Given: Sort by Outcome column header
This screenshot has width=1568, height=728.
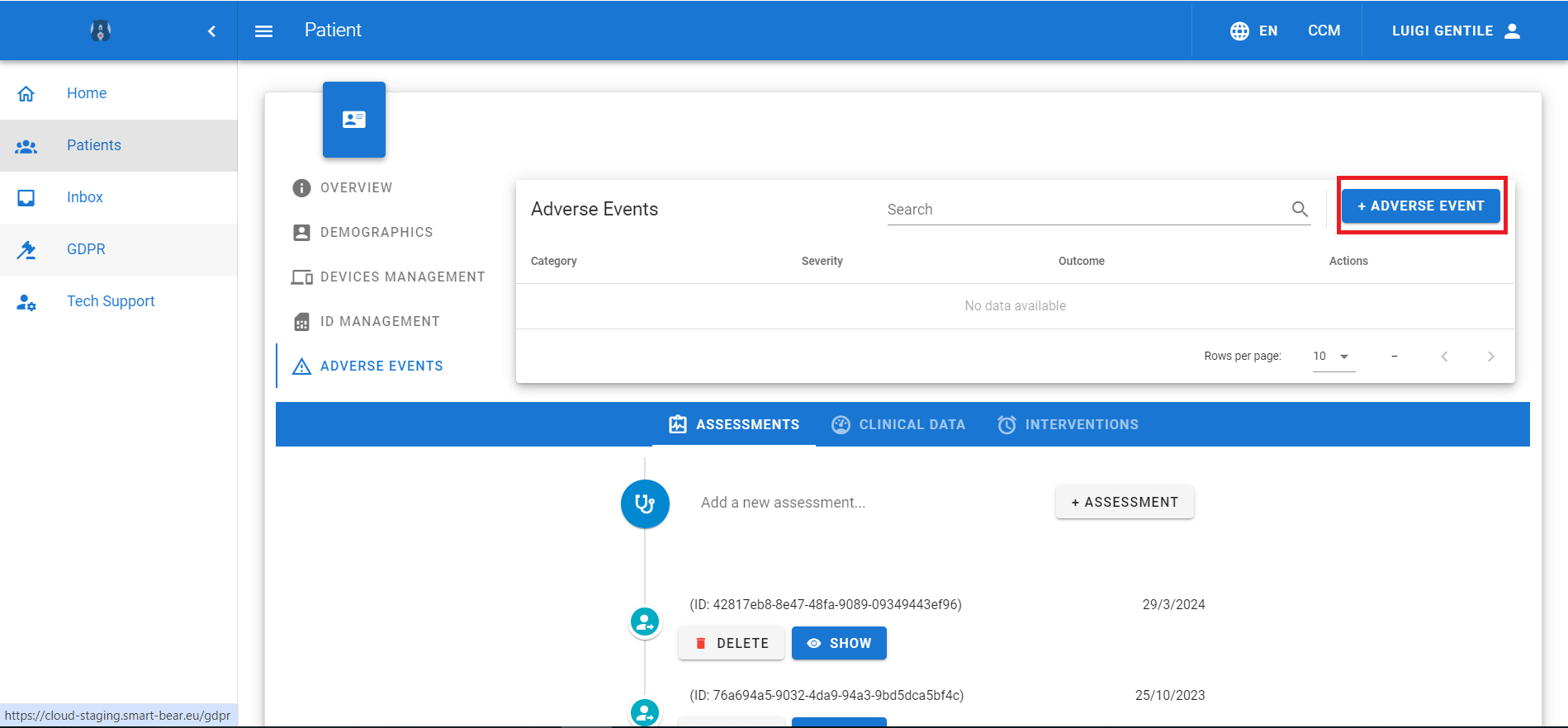Looking at the screenshot, I should point(1082,261).
